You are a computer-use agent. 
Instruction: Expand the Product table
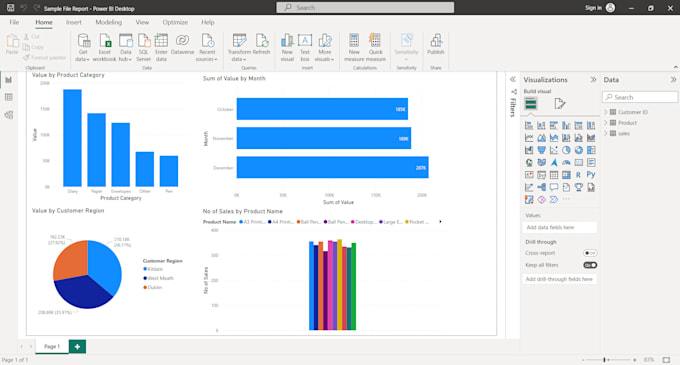(x=606, y=123)
